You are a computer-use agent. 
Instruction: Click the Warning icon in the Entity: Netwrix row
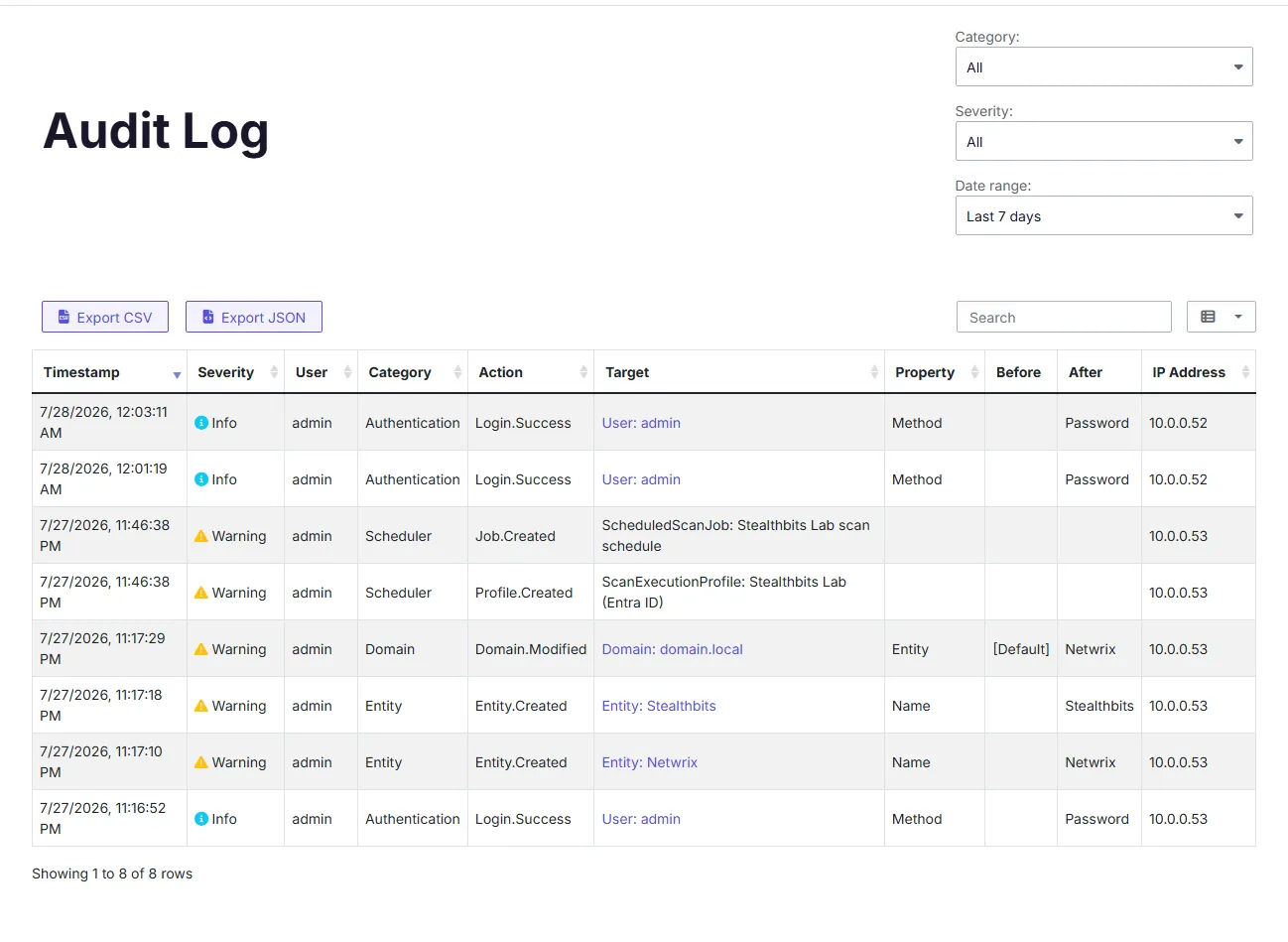pos(201,762)
